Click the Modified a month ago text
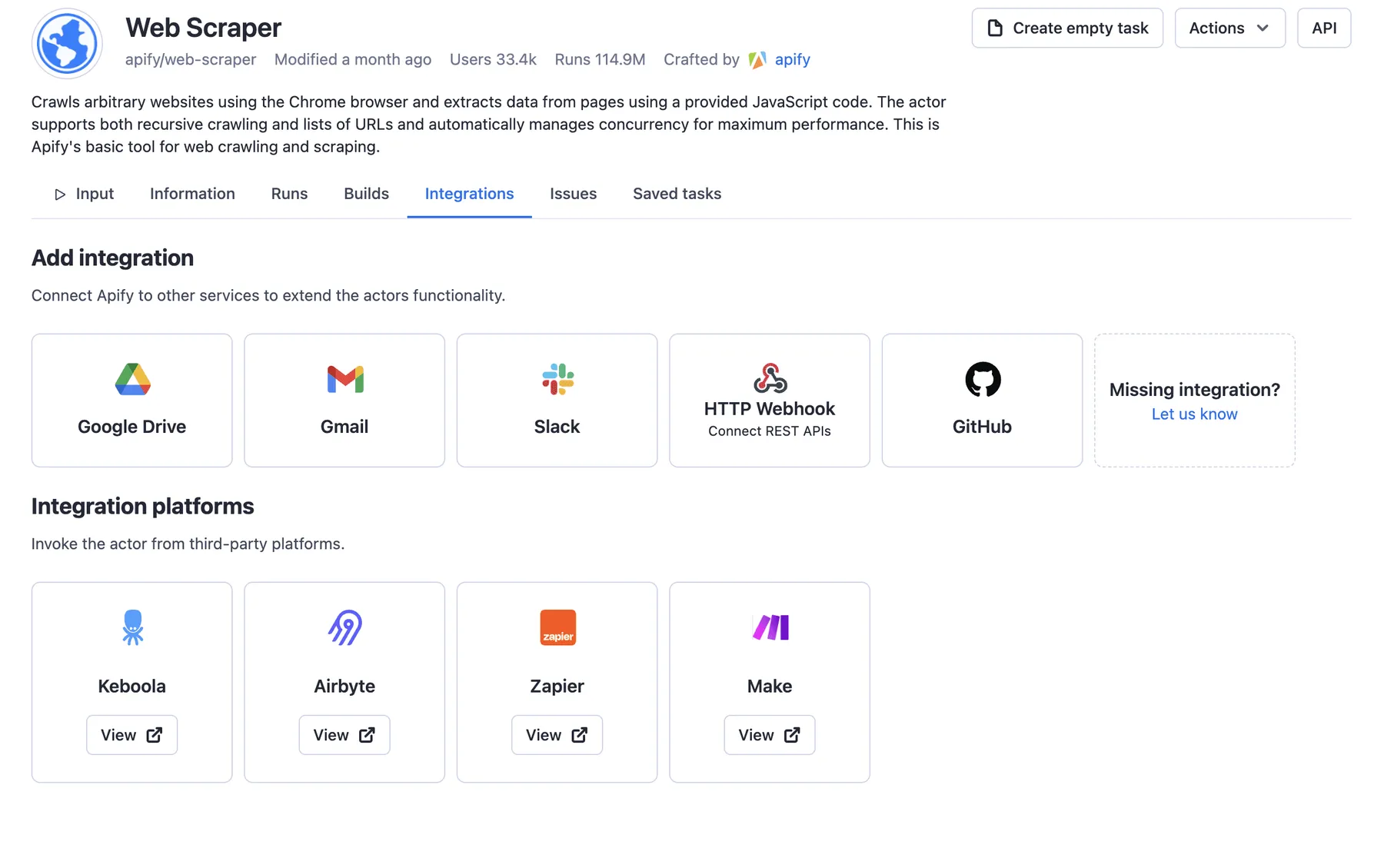The image size is (1384, 868). click(x=353, y=60)
